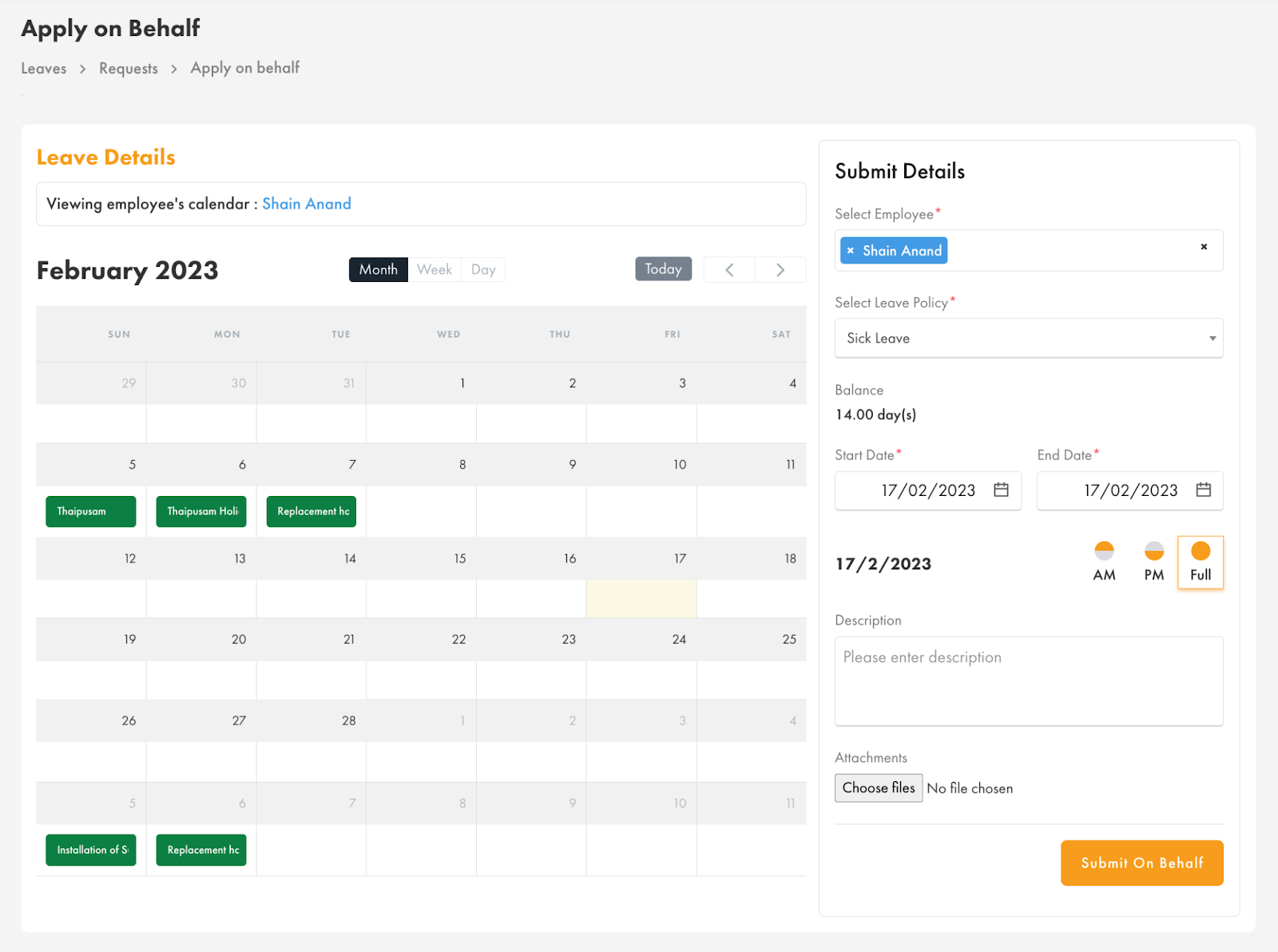The height and width of the screenshot is (952, 1278).
Task: Open Shain Anand's calendar link
Action: 307,204
